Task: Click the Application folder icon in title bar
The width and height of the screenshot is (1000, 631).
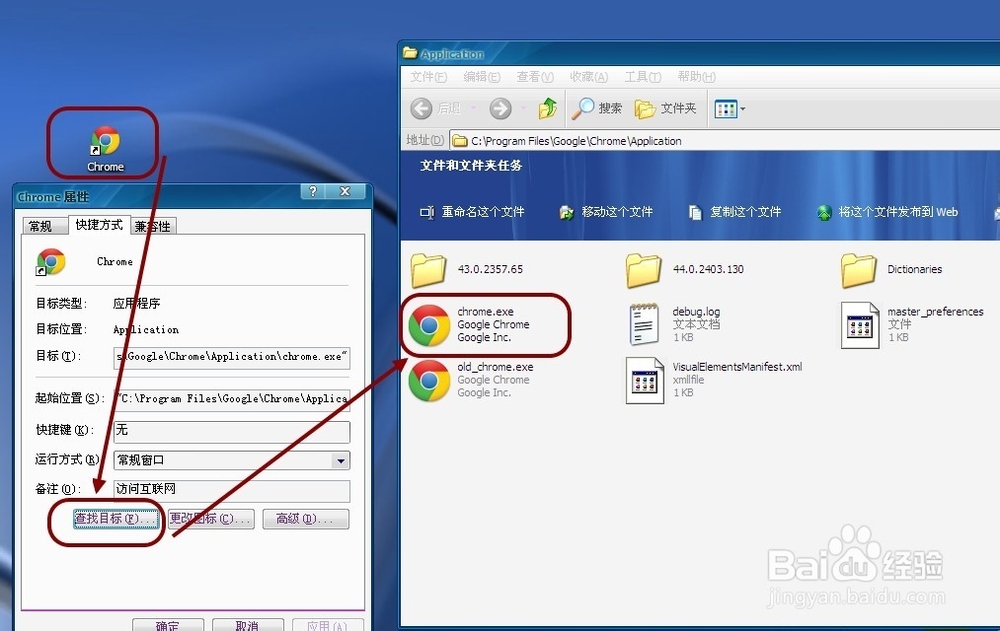Action: (410, 54)
